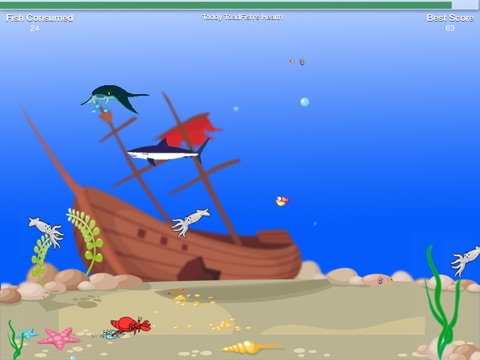Click the fish consumed count '24'
This screenshot has width=480, height=360.
click(35, 28)
